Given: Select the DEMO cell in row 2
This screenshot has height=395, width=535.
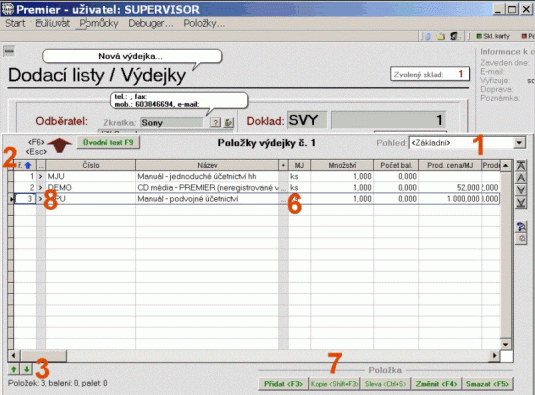Looking at the screenshot, I should click(x=91, y=188).
